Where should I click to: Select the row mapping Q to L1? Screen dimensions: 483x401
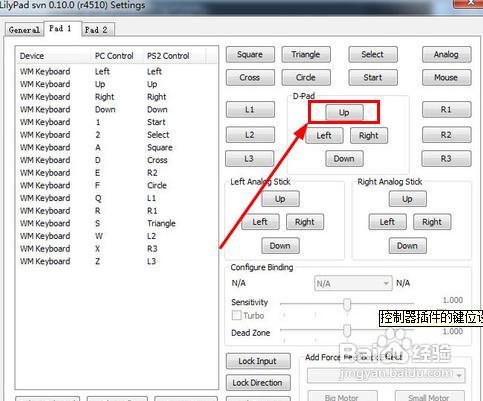point(117,198)
